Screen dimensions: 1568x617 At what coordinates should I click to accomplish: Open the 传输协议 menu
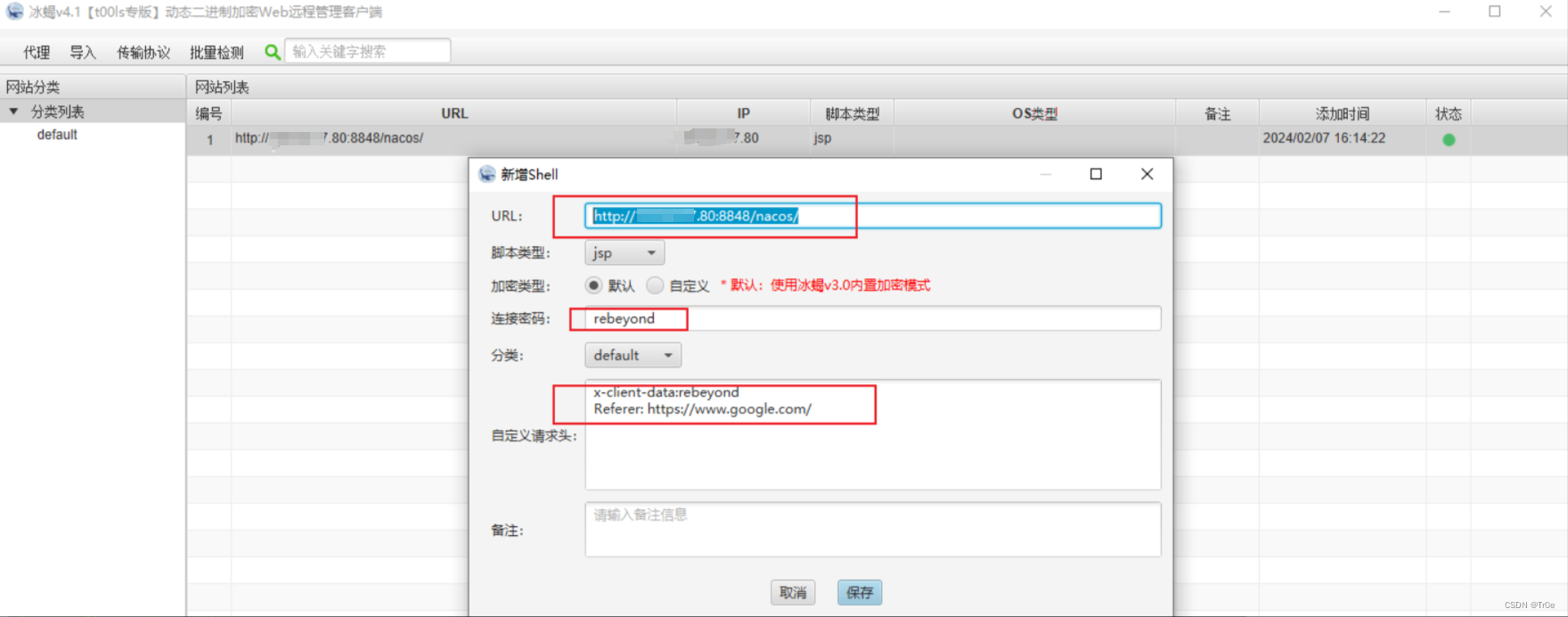tap(143, 53)
